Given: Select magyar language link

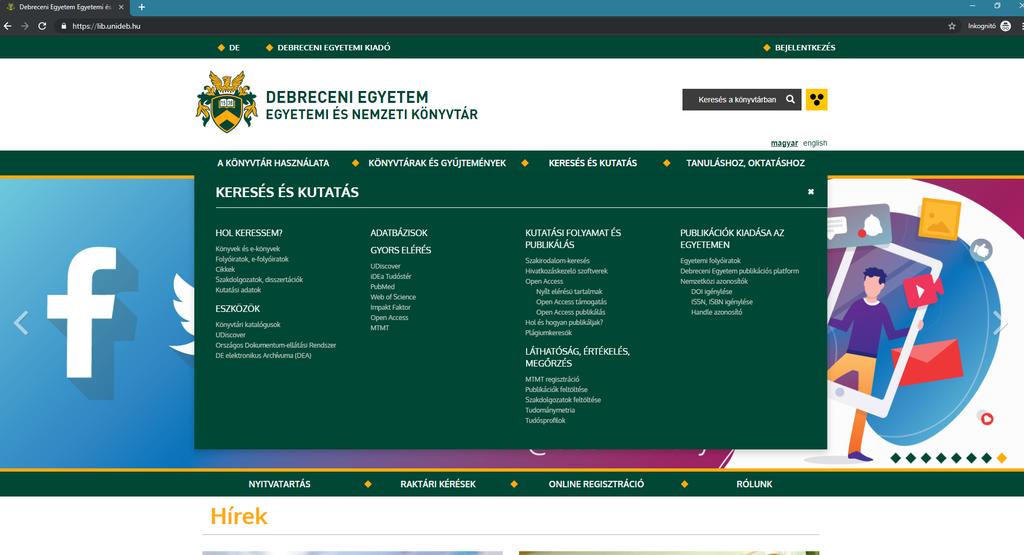Looking at the screenshot, I should tap(784, 143).
